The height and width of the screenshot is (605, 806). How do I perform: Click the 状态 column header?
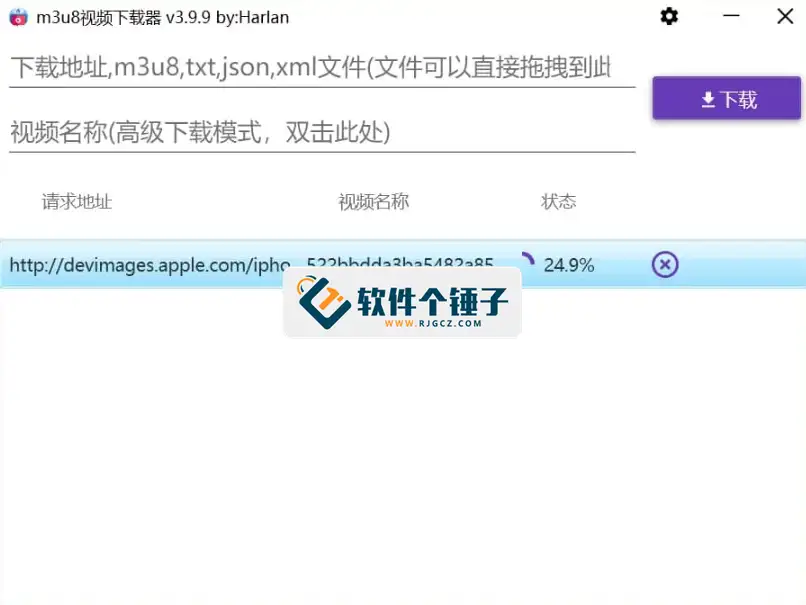(x=558, y=202)
